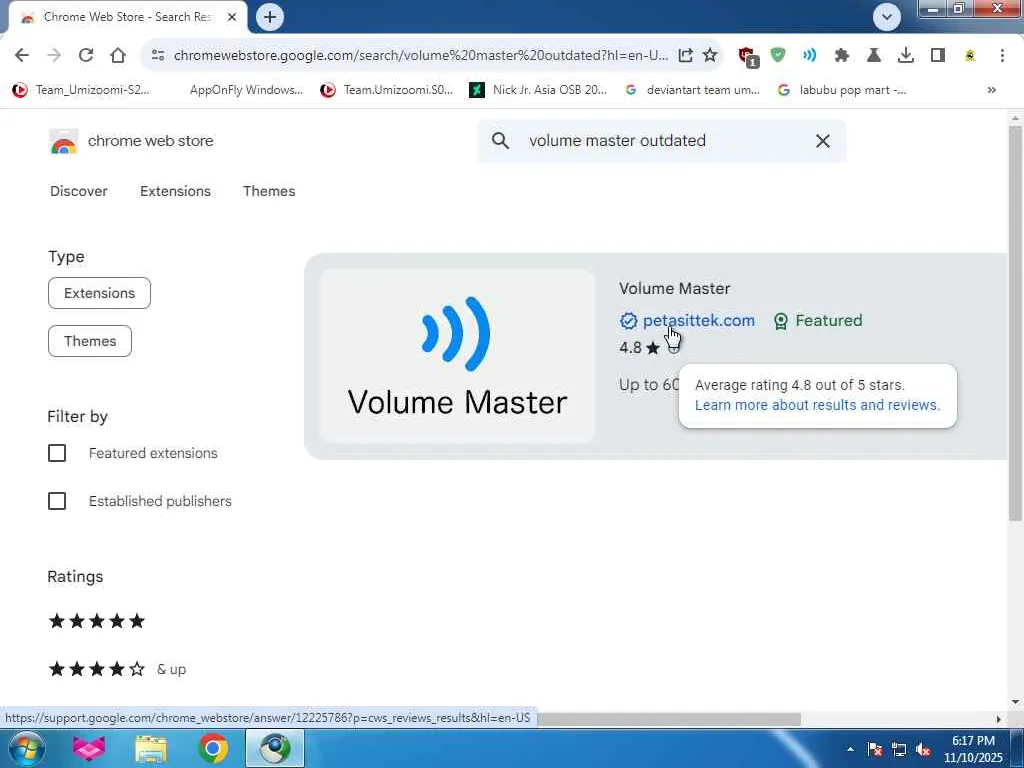The image size is (1024, 768).
Task: Open the network icon in system tray
Action: (899, 749)
